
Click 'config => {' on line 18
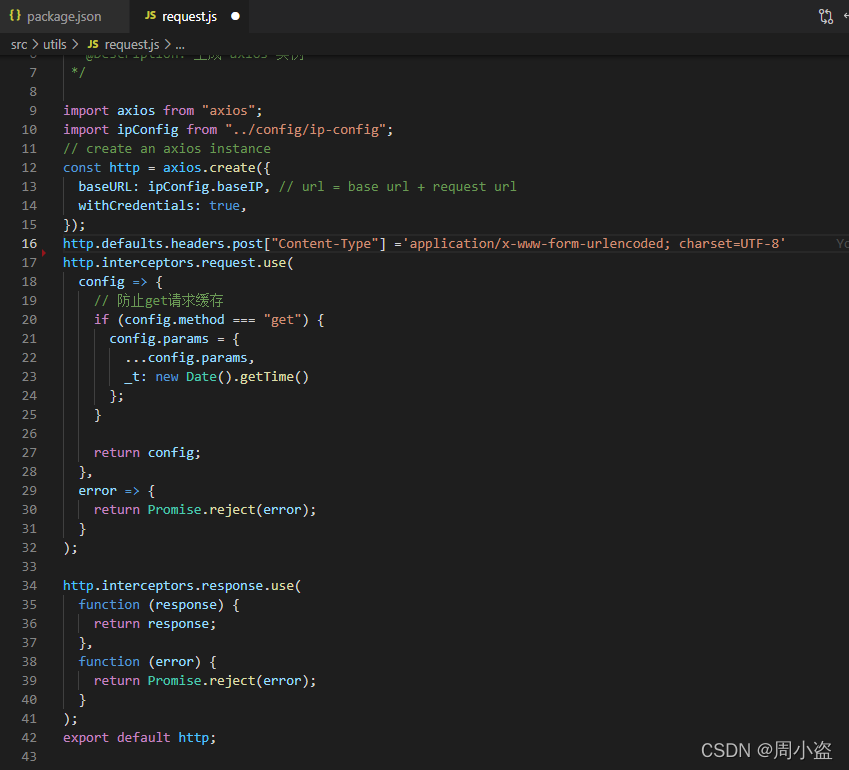[x=120, y=282]
